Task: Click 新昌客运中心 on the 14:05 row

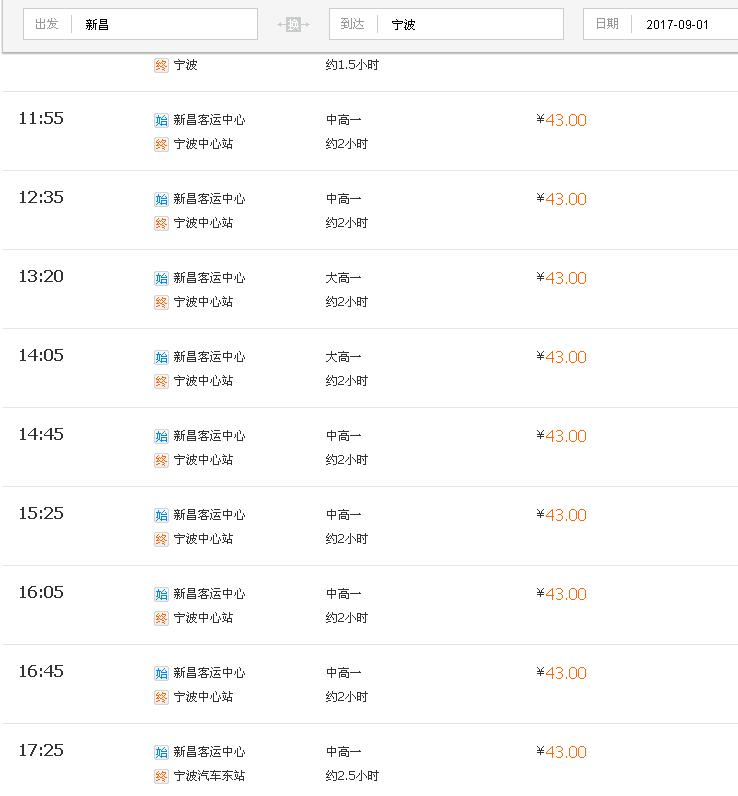Action: pyautogui.click(x=209, y=357)
